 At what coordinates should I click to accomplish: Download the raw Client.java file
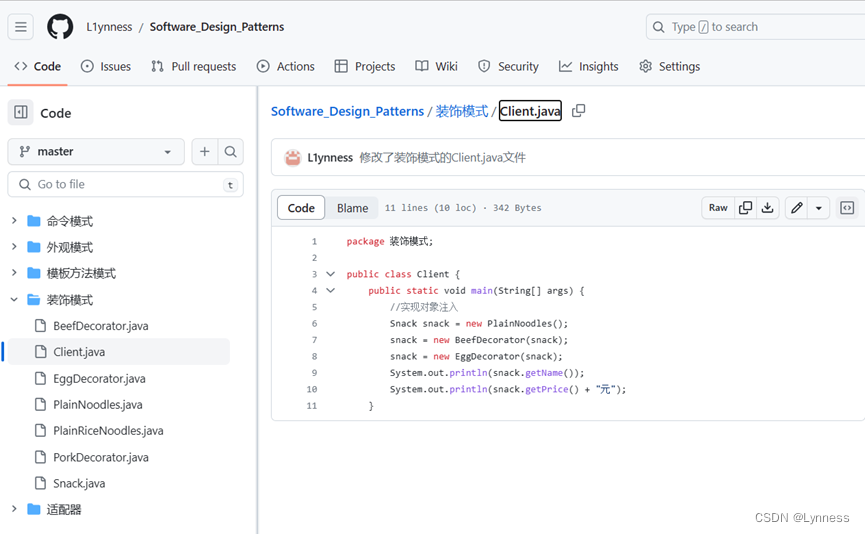point(767,207)
